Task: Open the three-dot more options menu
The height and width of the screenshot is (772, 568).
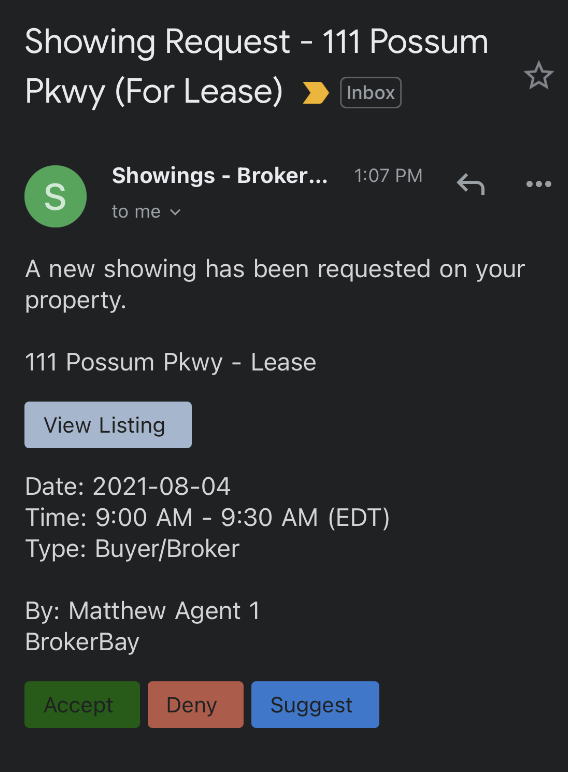Action: (538, 184)
